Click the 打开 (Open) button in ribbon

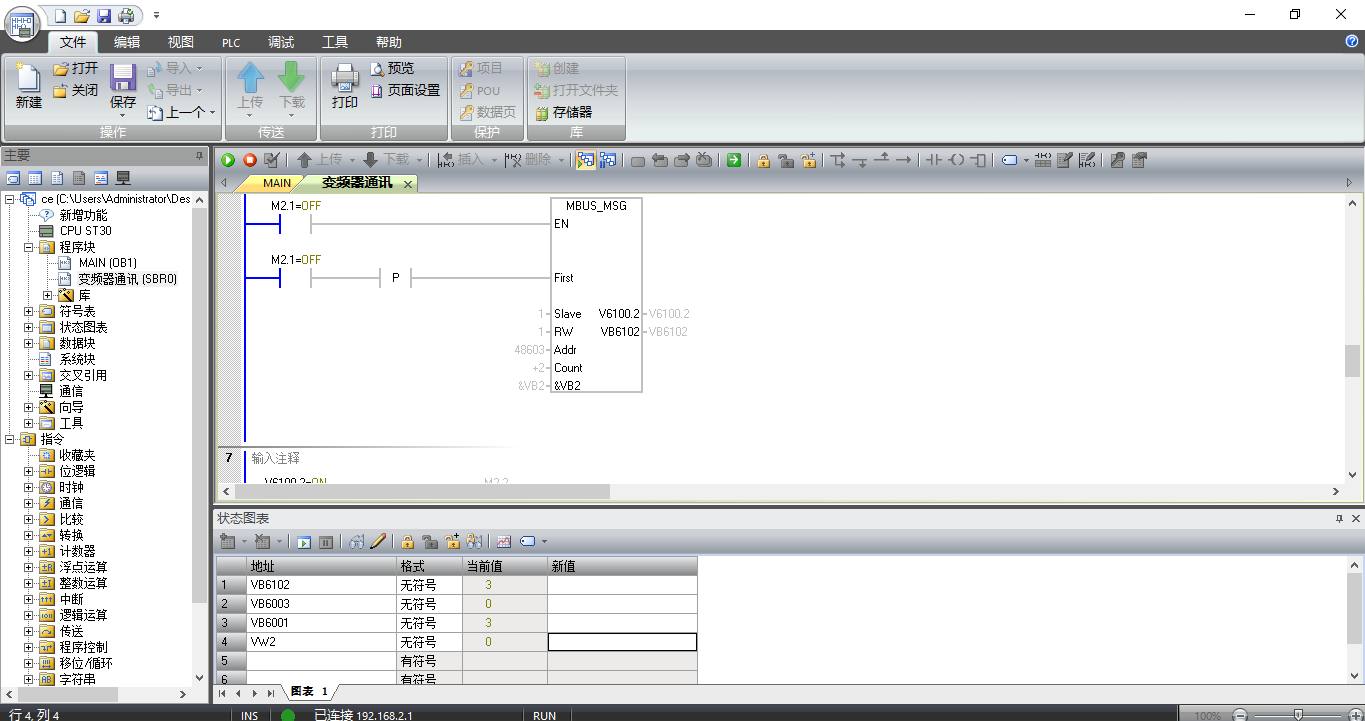click(75, 68)
